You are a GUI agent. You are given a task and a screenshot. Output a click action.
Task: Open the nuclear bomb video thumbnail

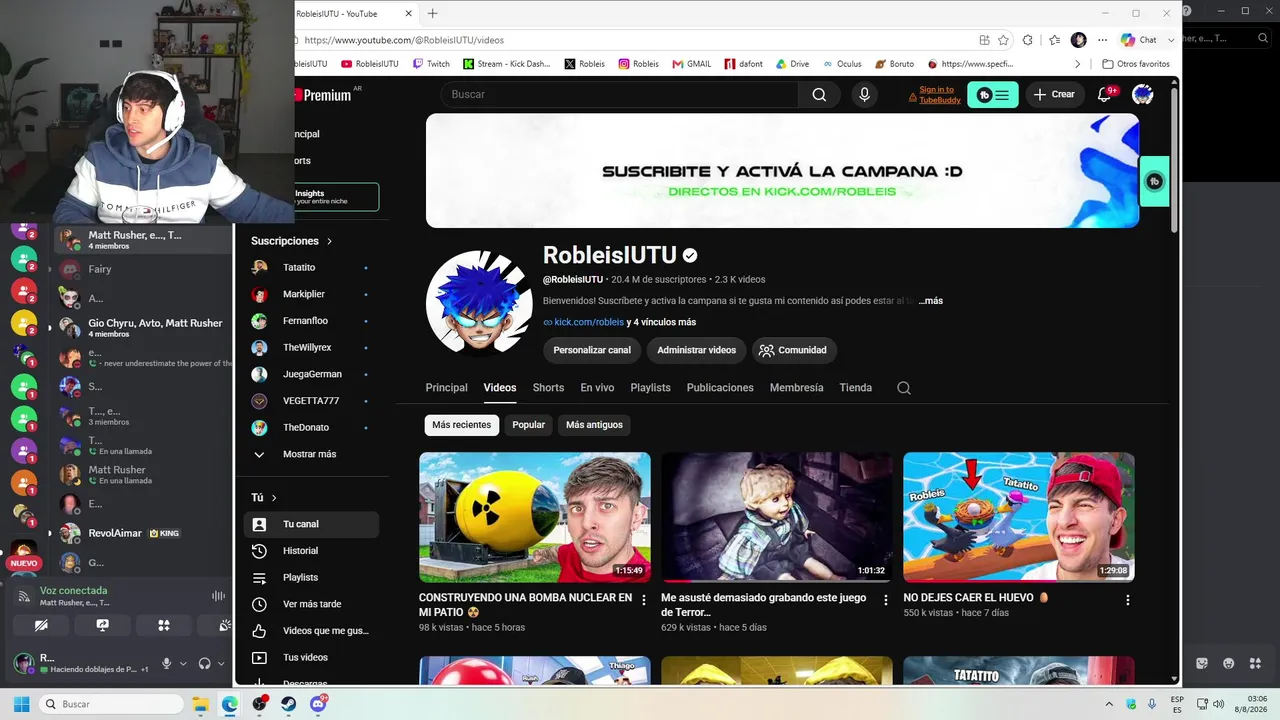[x=535, y=517]
